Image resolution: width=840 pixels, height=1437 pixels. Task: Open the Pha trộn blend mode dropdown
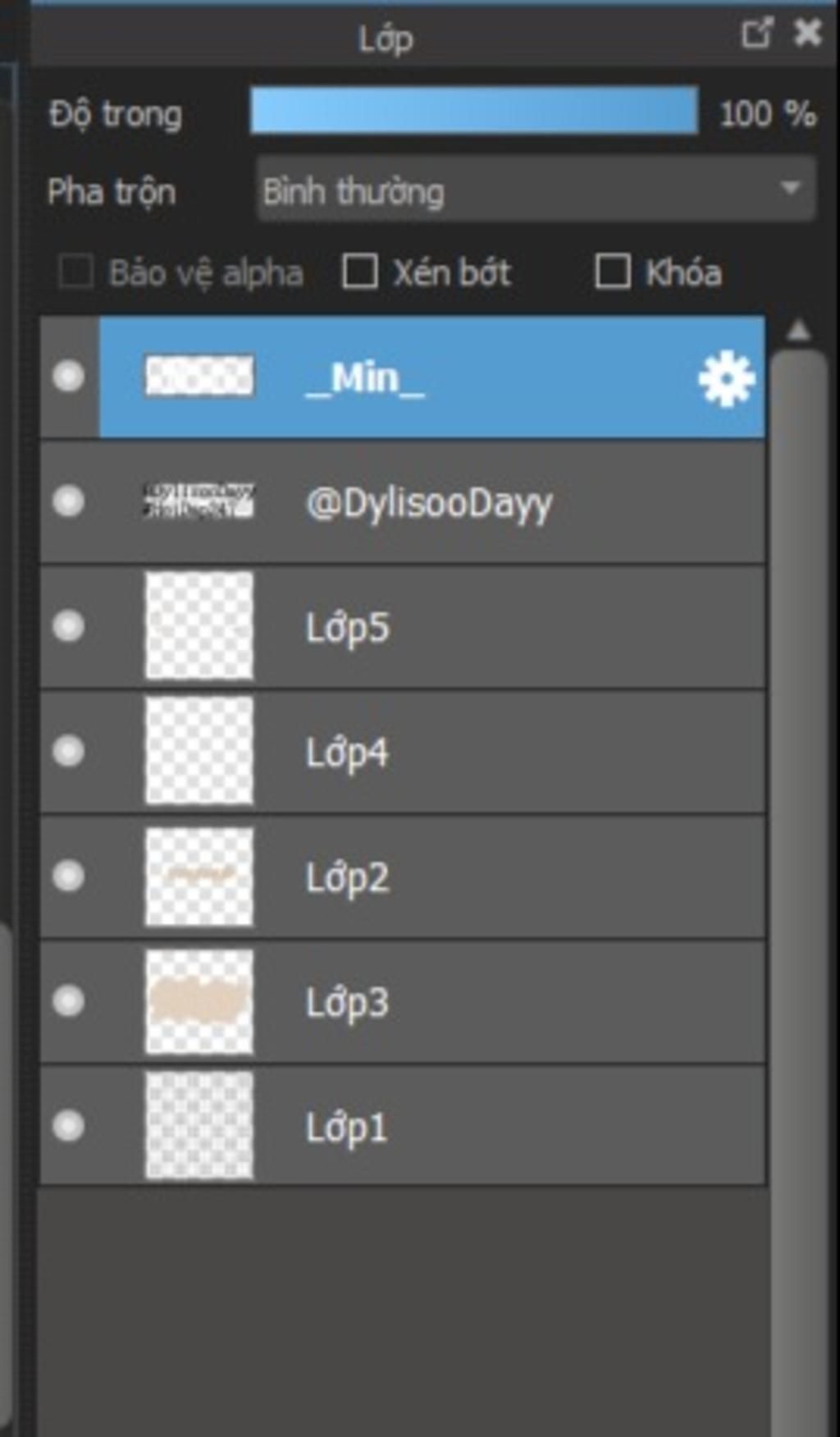536,190
